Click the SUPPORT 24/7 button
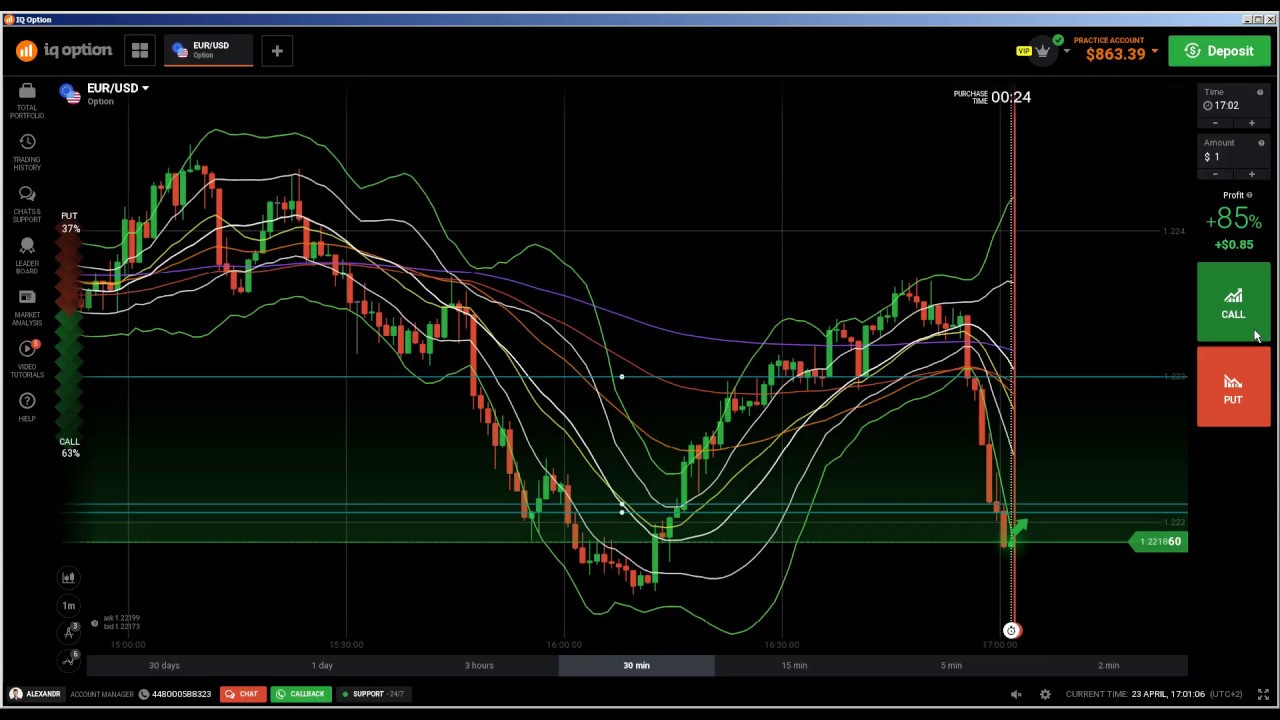 (372, 694)
